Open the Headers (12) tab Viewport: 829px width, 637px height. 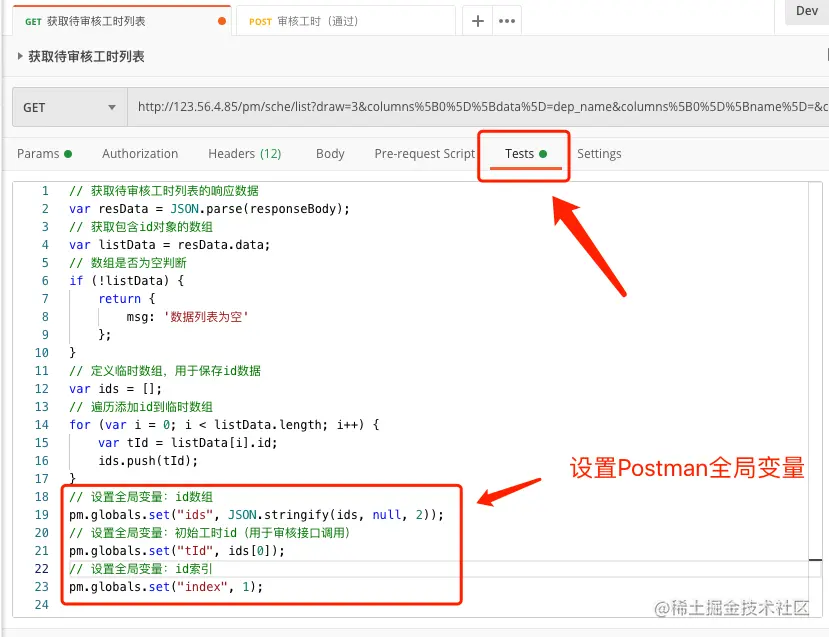[244, 154]
